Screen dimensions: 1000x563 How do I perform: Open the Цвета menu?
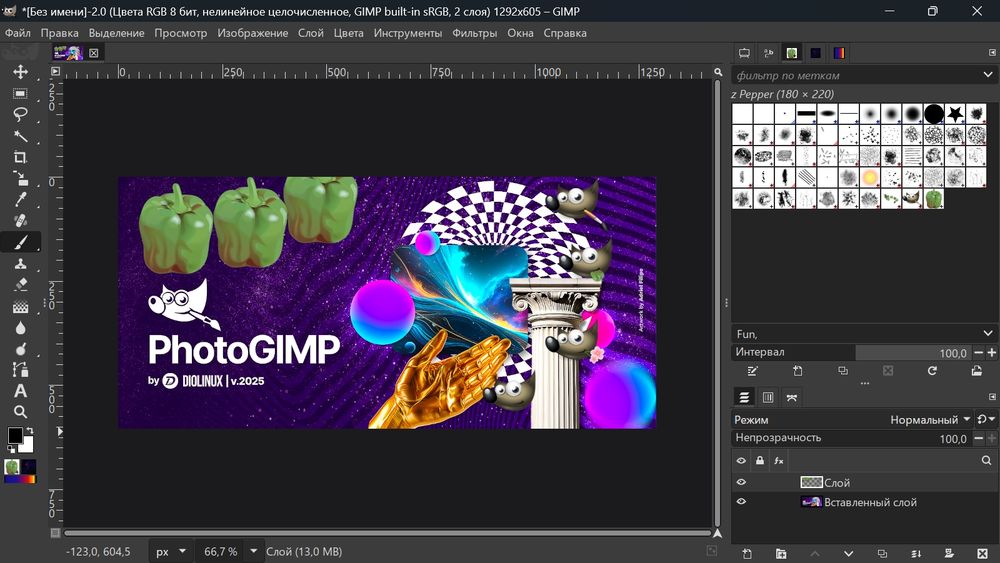tap(348, 33)
